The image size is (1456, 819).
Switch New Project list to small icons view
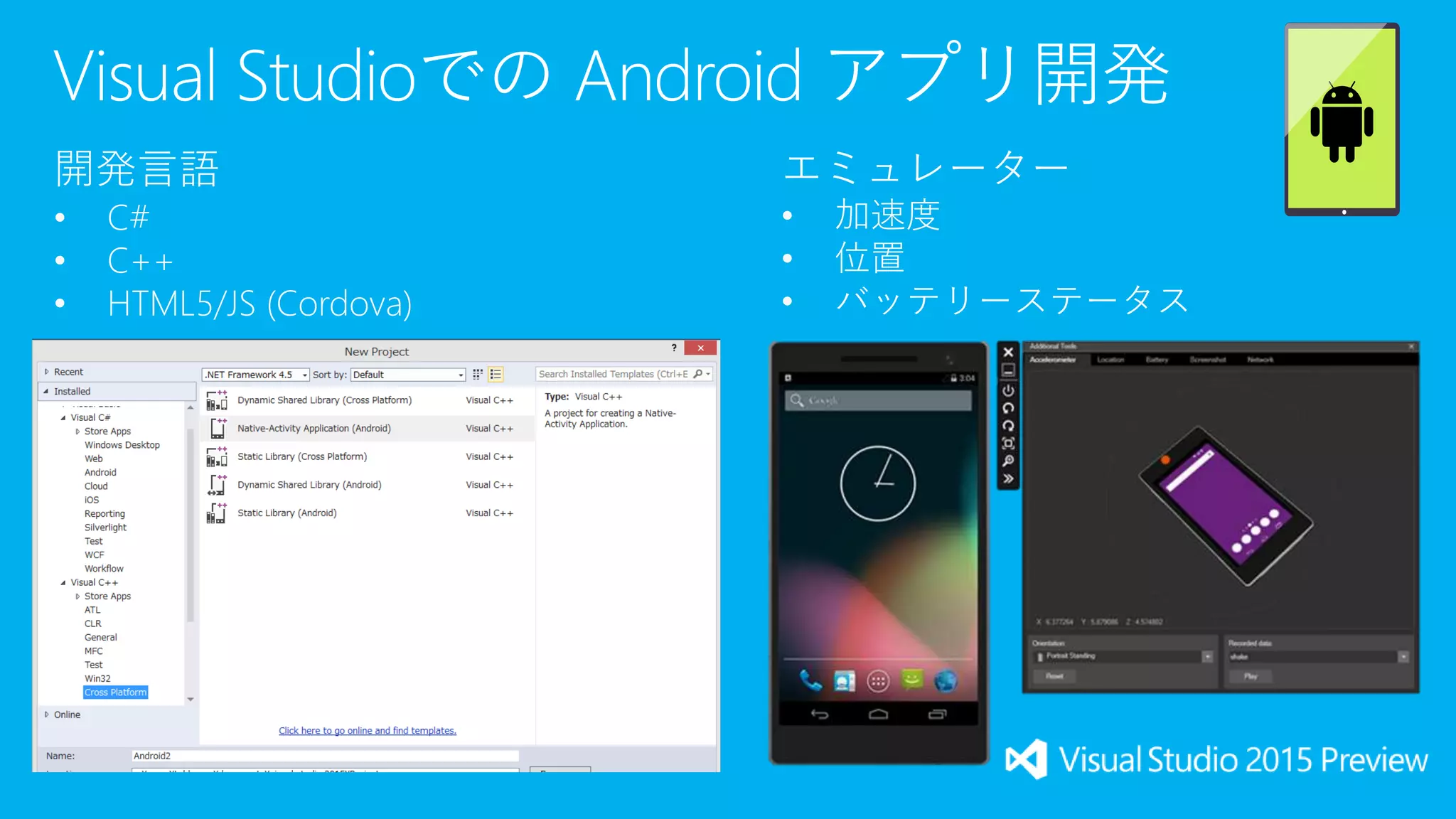(478, 374)
